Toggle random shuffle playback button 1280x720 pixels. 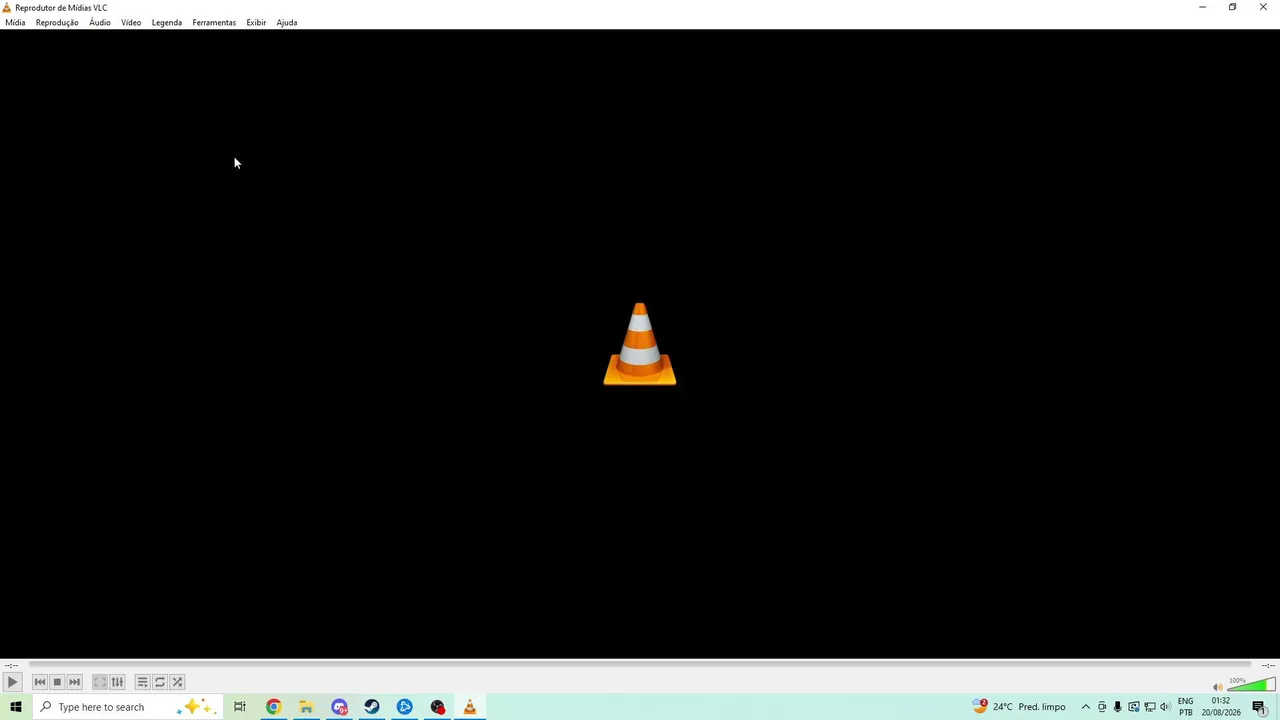[177, 682]
